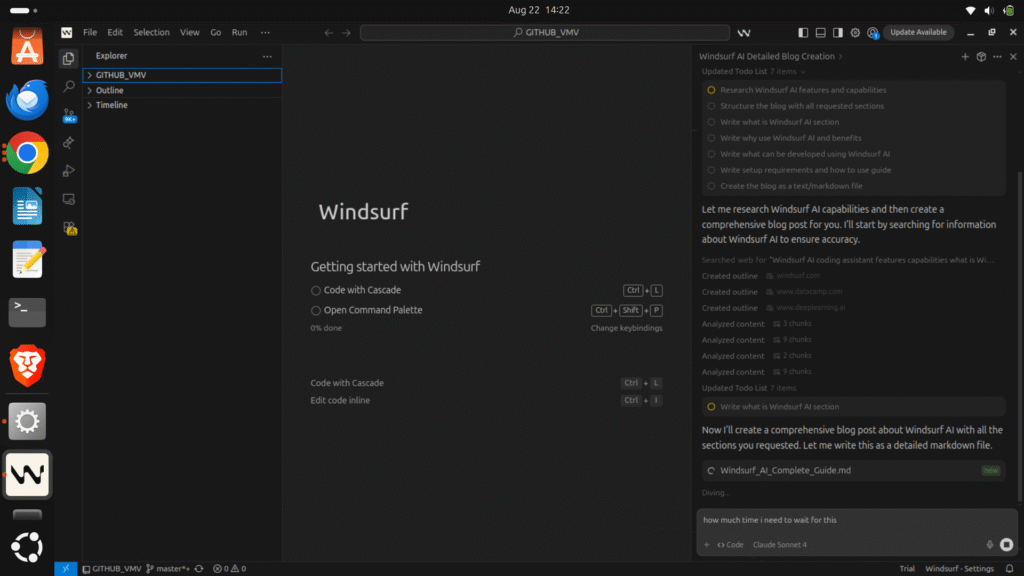
Task: Open the settings gear in the title bar
Action: [855, 33]
